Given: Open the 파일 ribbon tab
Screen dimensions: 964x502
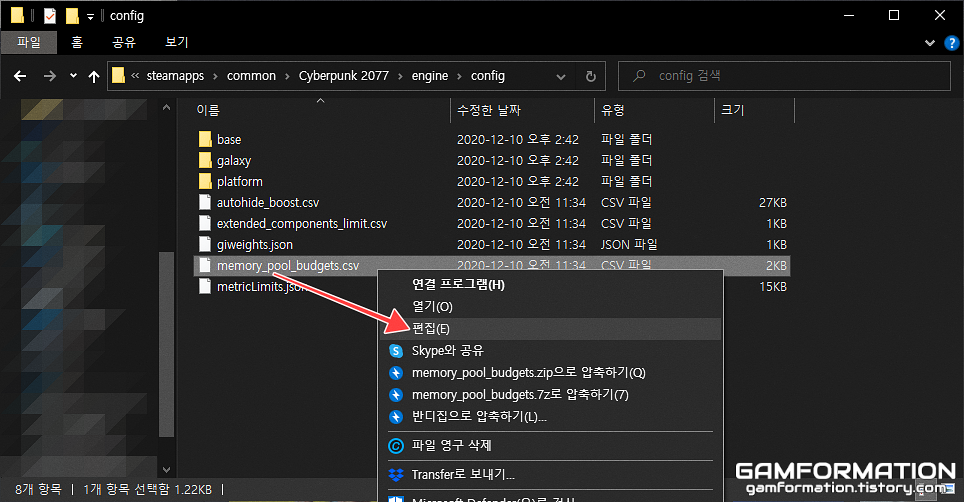Looking at the screenshot, I should (29, 42).
